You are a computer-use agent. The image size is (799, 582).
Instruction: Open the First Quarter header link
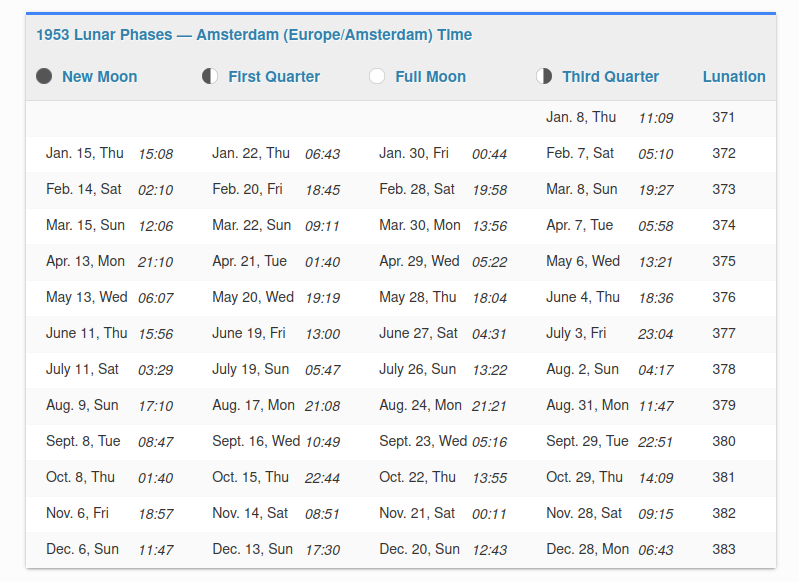click(274, 76)
